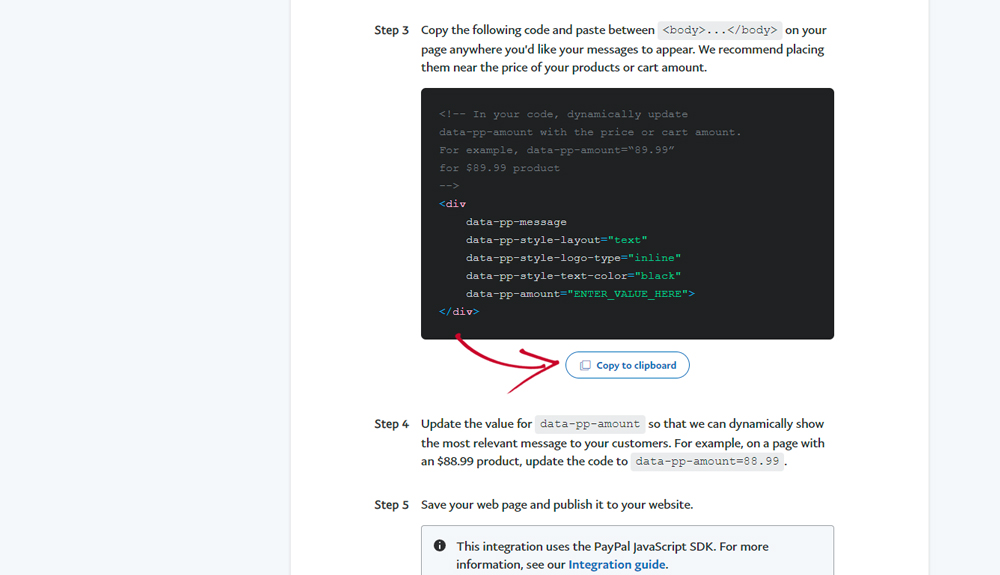Click the <body>...</body> inline code snippet

(x=719, y=30)
